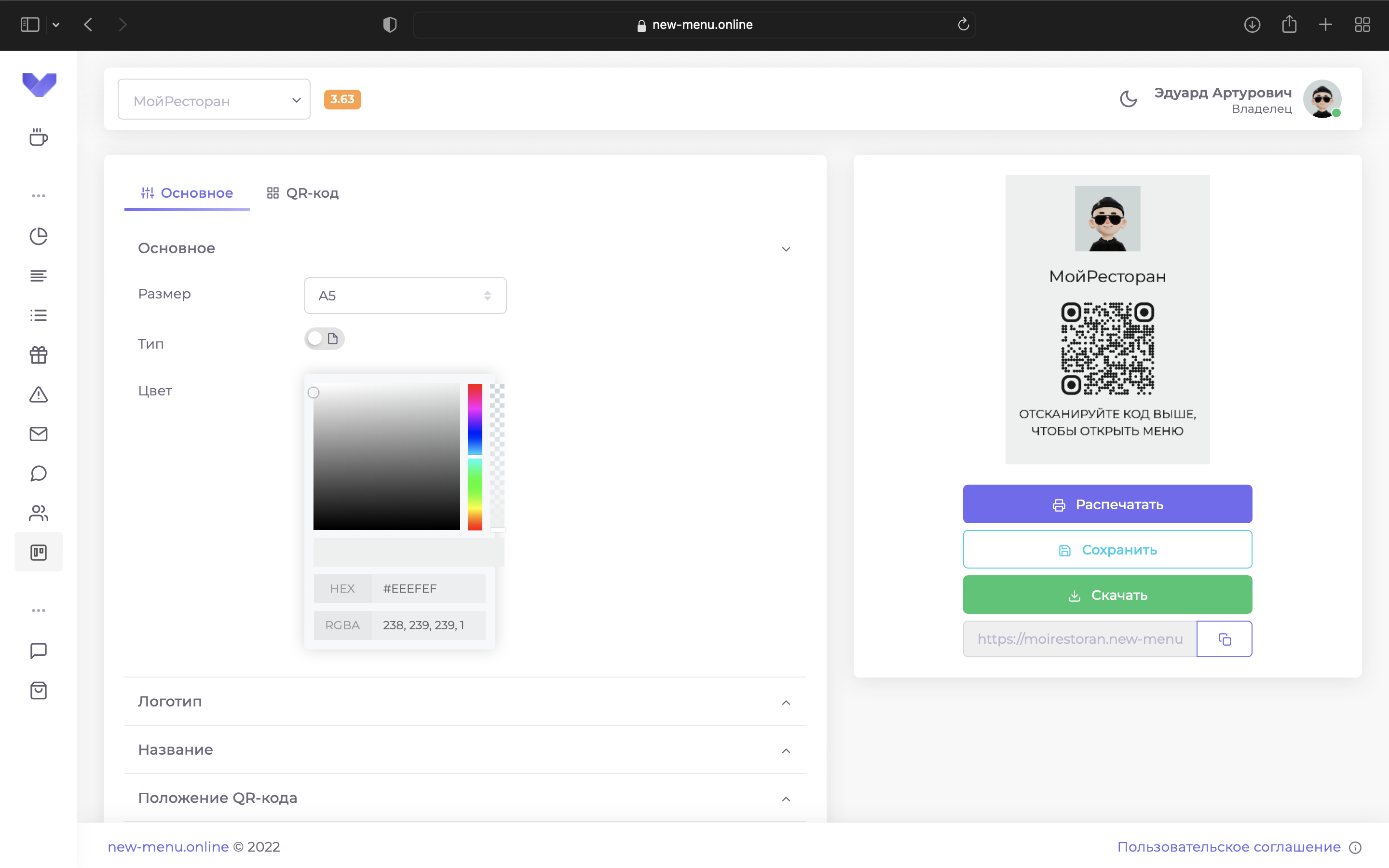
Task: Open the coffee cup sidebar icon
Action: (x=39, y=138)
